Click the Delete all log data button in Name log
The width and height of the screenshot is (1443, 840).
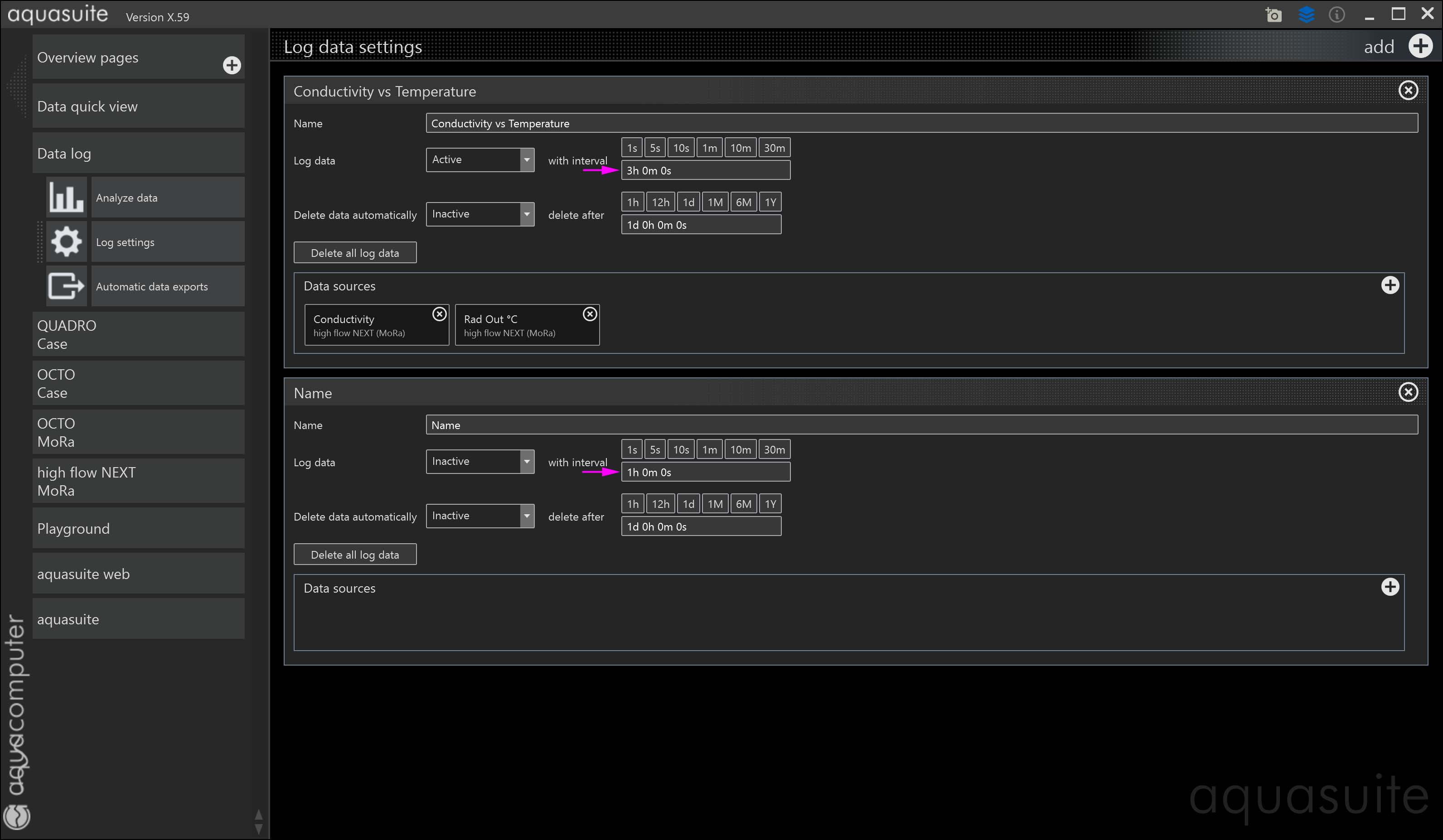(x=354, y=554)
